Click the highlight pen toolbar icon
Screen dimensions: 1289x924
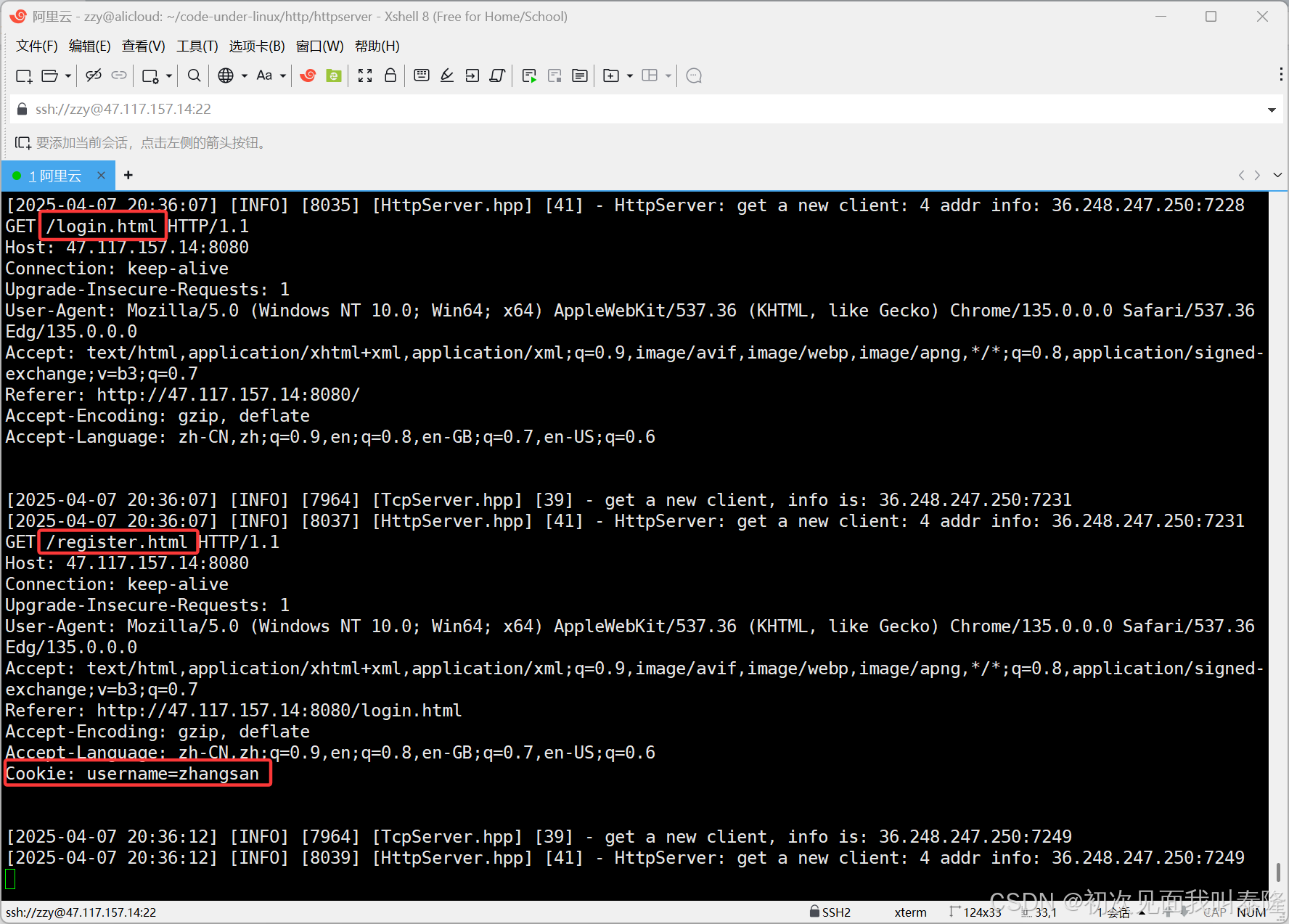tap(447, 75)
